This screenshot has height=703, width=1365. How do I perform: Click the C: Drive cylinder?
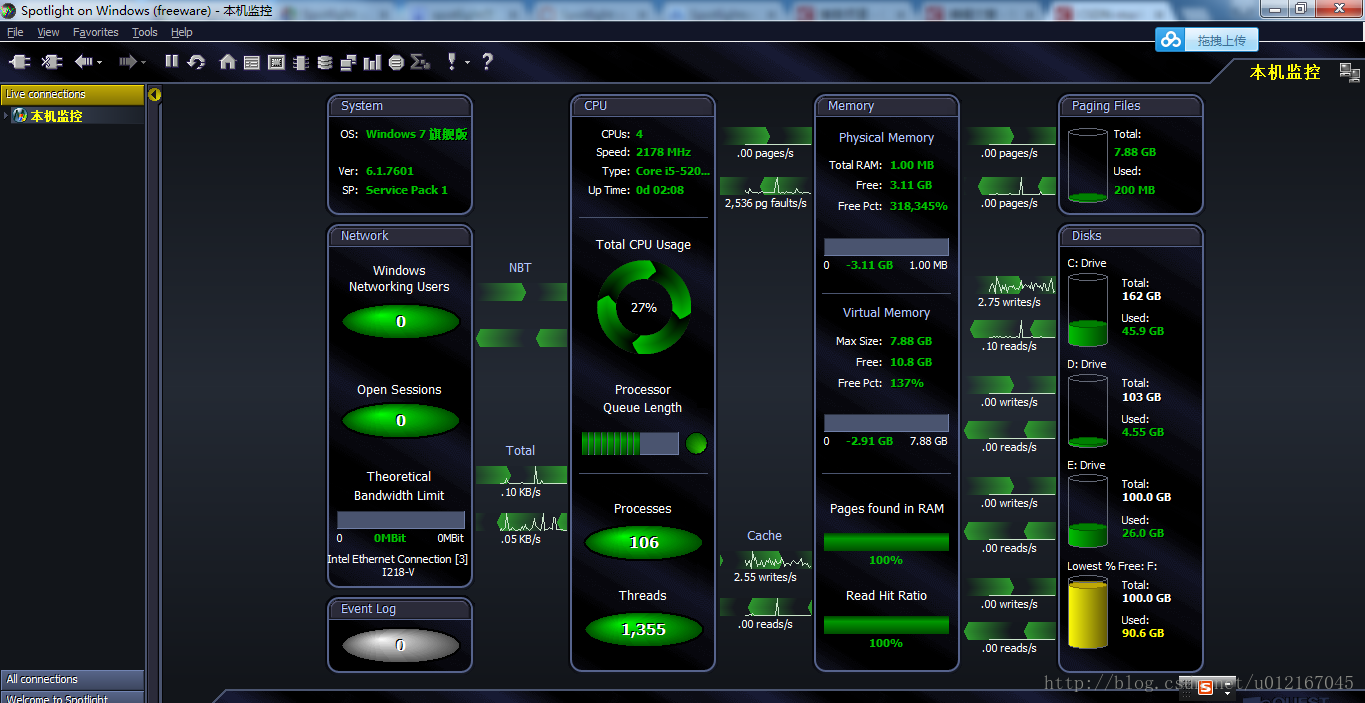pyautogui.click(x=1088, y=311)
